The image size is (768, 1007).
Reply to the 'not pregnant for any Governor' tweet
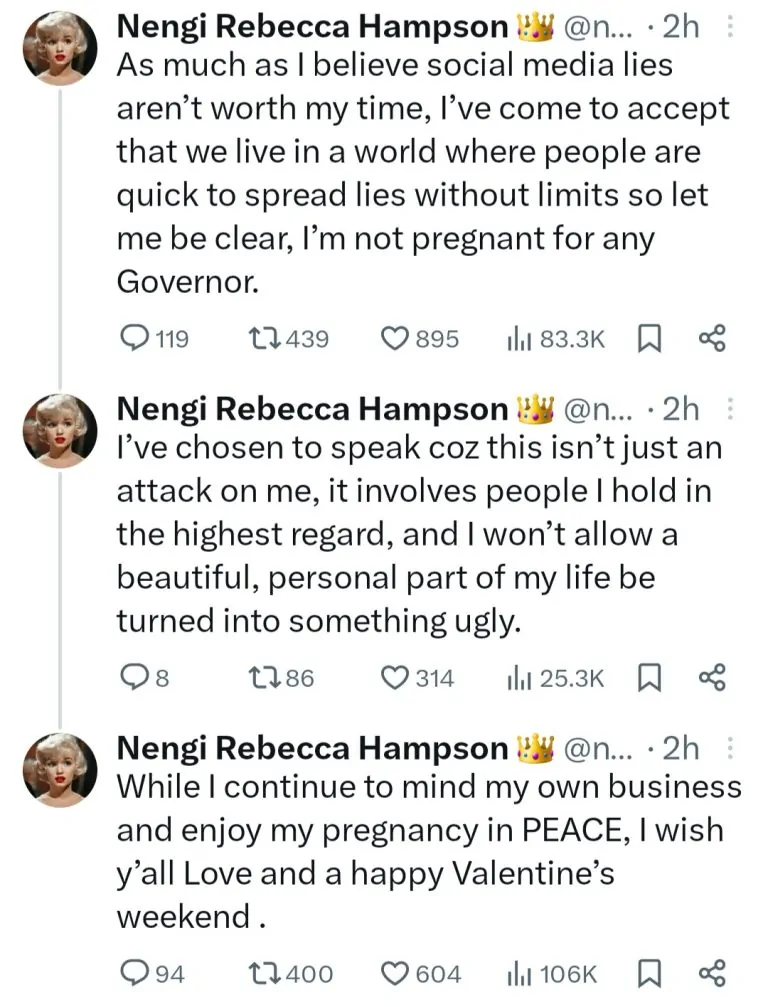133,340
